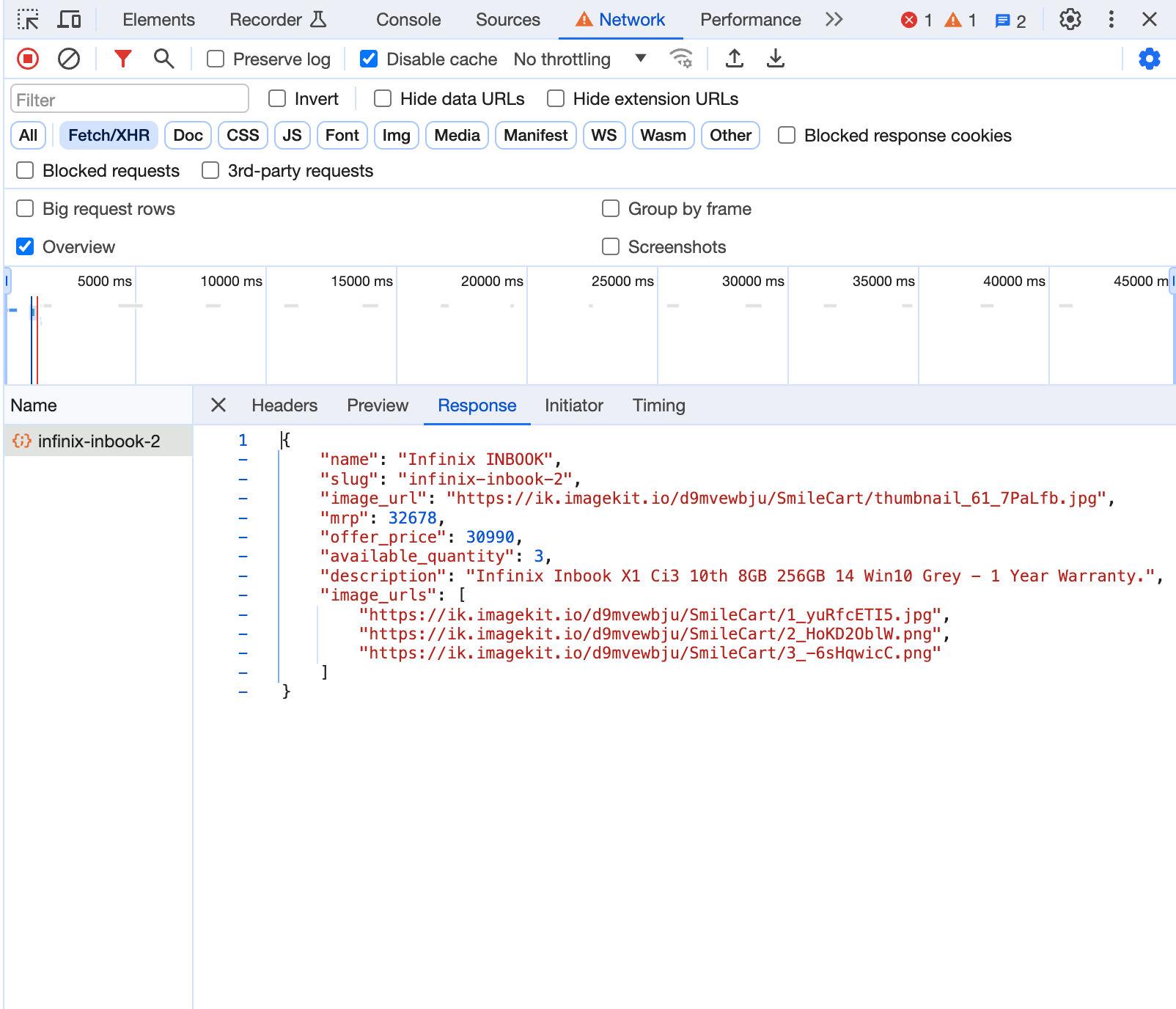The width and height of the screenshot is (1176, 1009).
Task: Open the No throttling dropdown
Action: coord(580,59)
